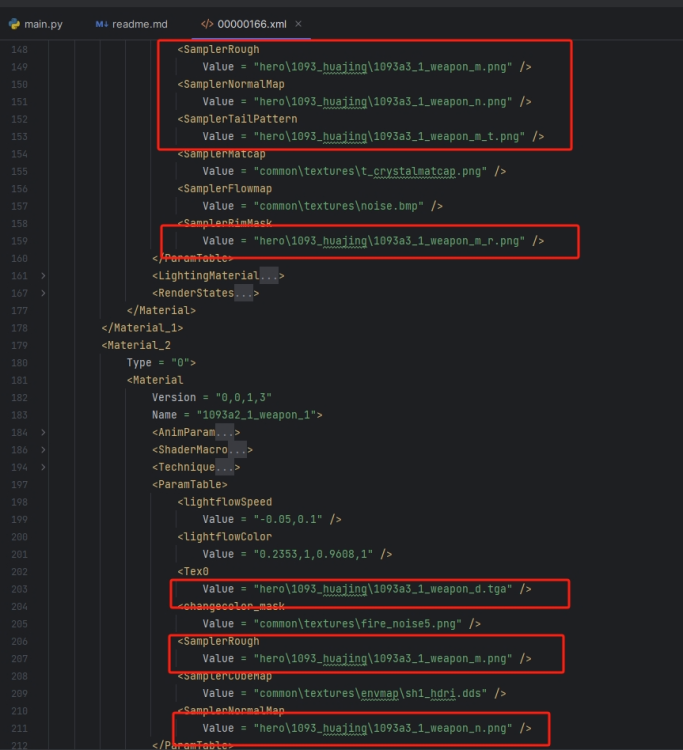Click the collapsed ellipsis in the Technique tag
Screen dimensions: 683x750
225,467
